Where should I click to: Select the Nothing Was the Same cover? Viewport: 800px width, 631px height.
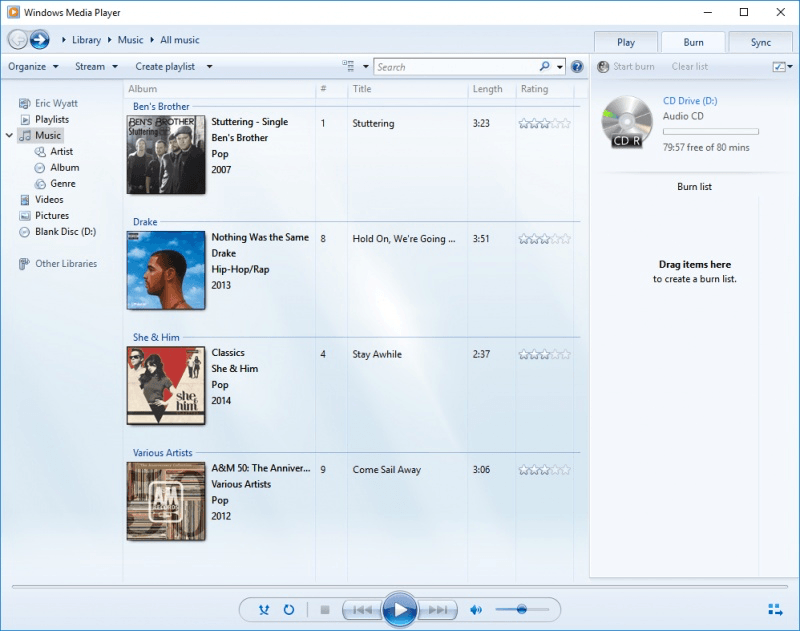pos(166,270)
